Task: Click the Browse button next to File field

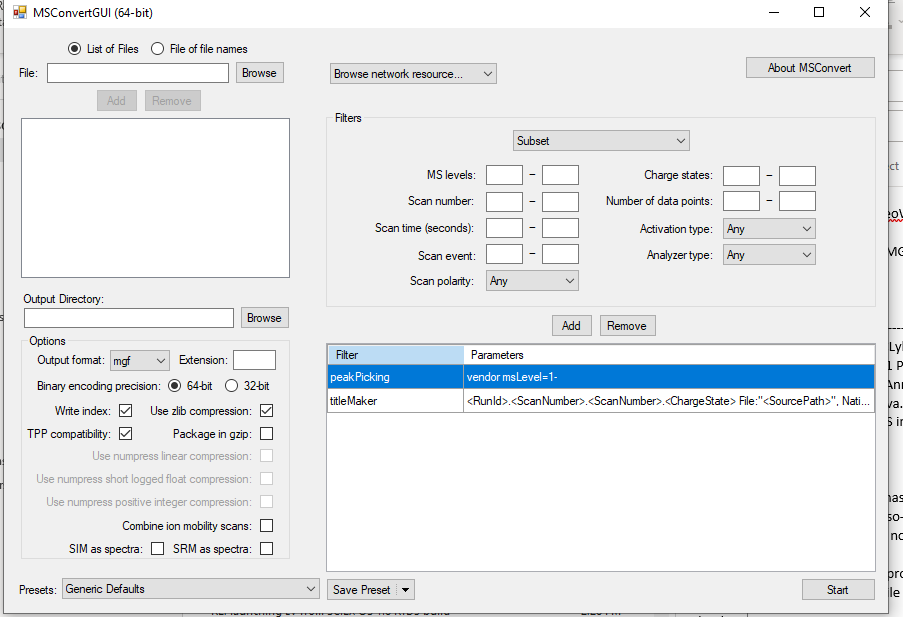Action: [x=260, y=73]
